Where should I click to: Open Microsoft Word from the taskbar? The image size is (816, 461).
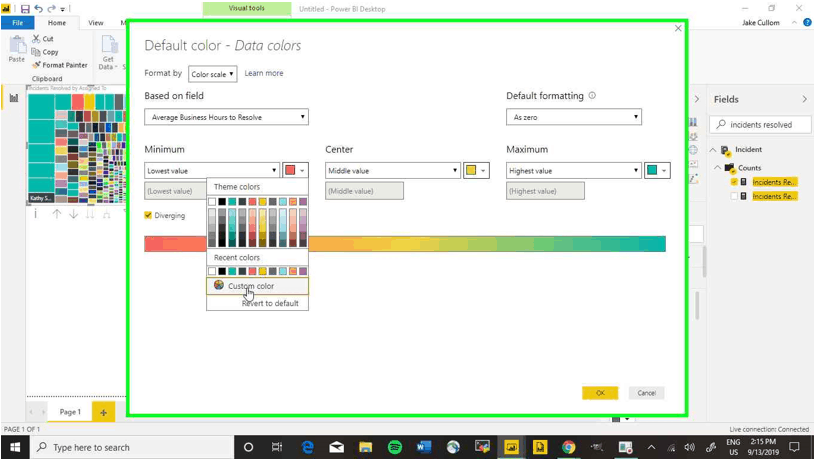point(424,447)
